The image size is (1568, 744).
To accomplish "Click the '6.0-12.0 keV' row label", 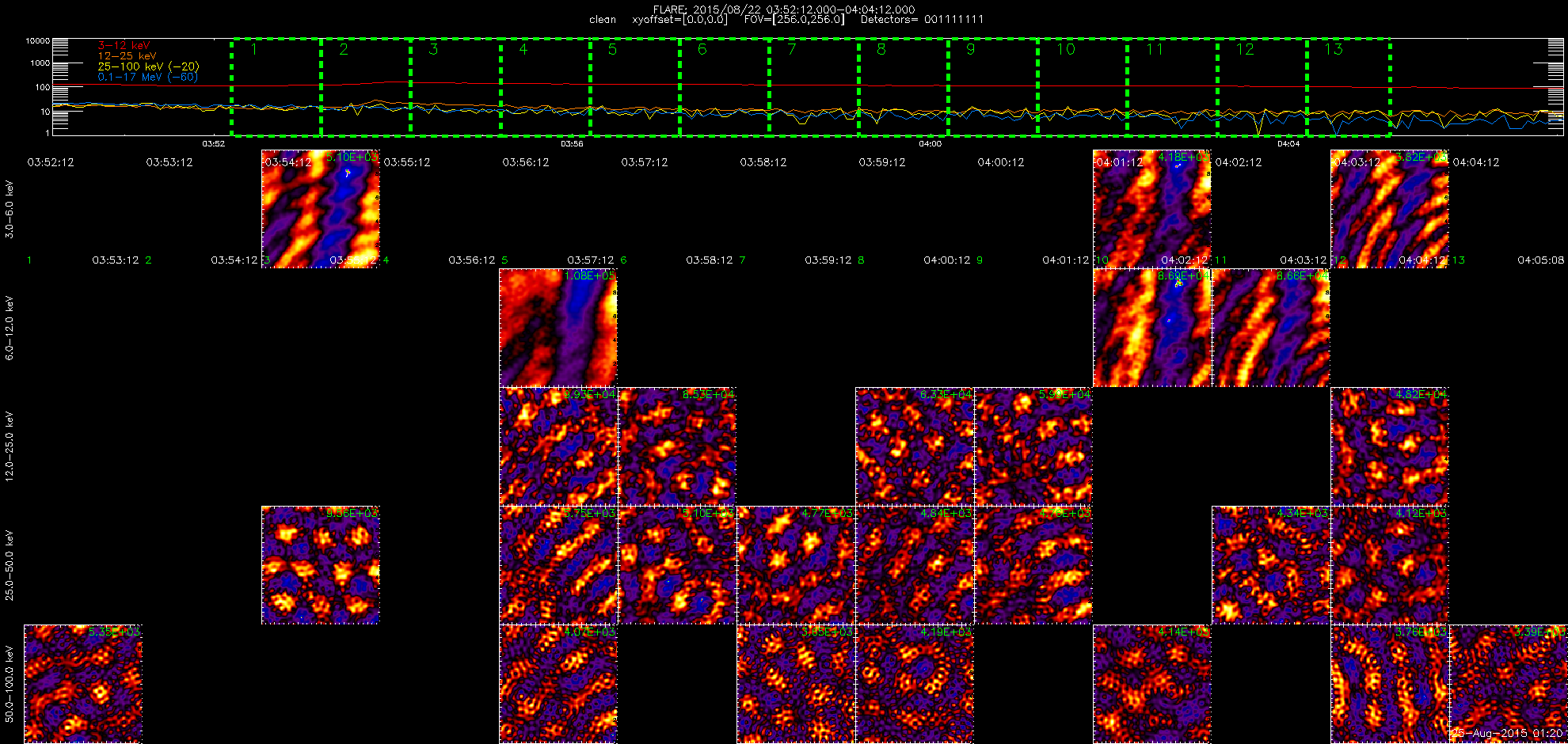I will (10, 328).
